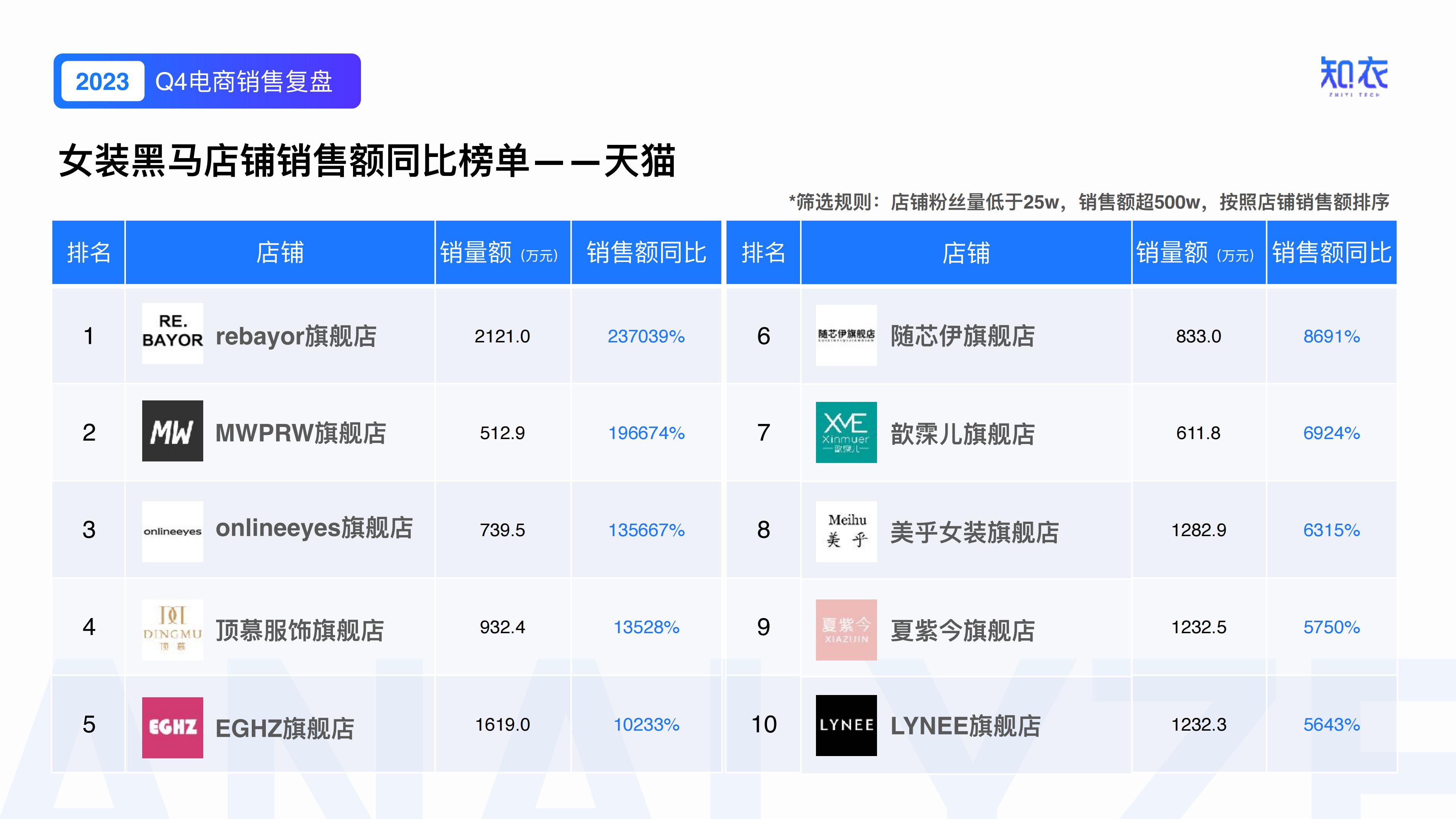
Task: Select the rebayor旗舰店 store name
Action: coord(296,336)
